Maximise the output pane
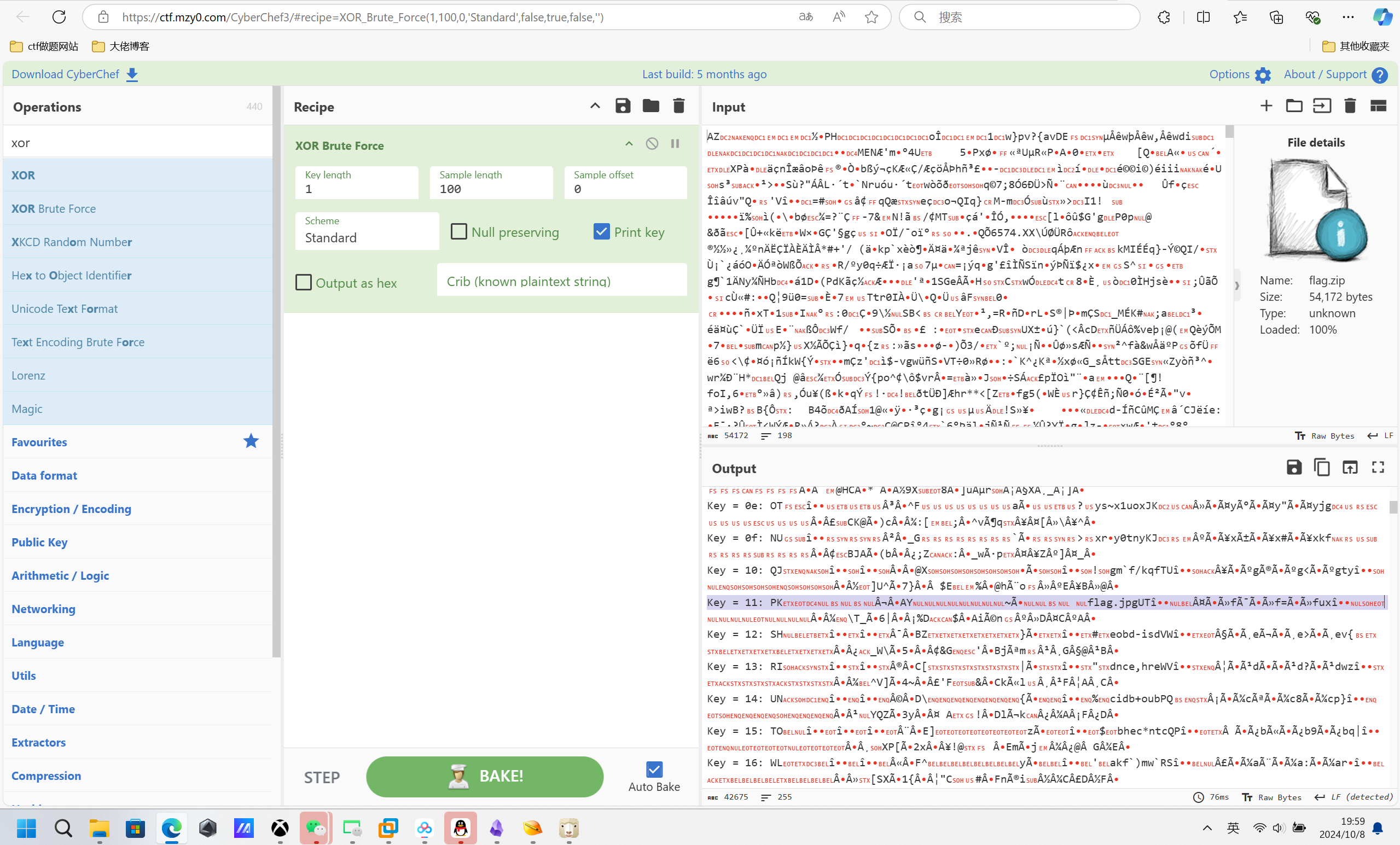The width and height of the screenshot is (1400, 845). point(1378,468)
